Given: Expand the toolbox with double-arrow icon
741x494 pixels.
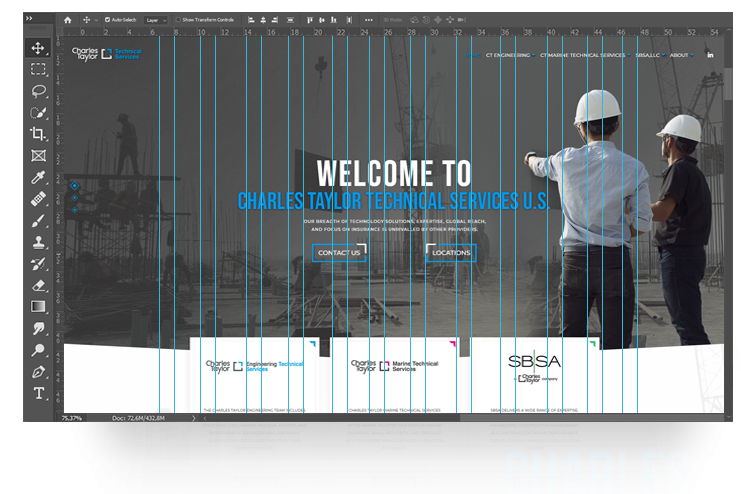Looking at the screenshot, I should point(29,18).
